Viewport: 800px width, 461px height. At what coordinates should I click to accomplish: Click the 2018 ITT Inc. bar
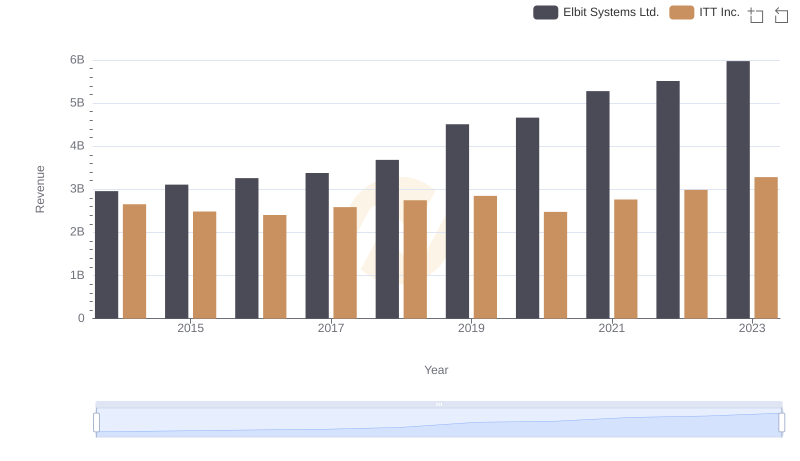(415, 259)
